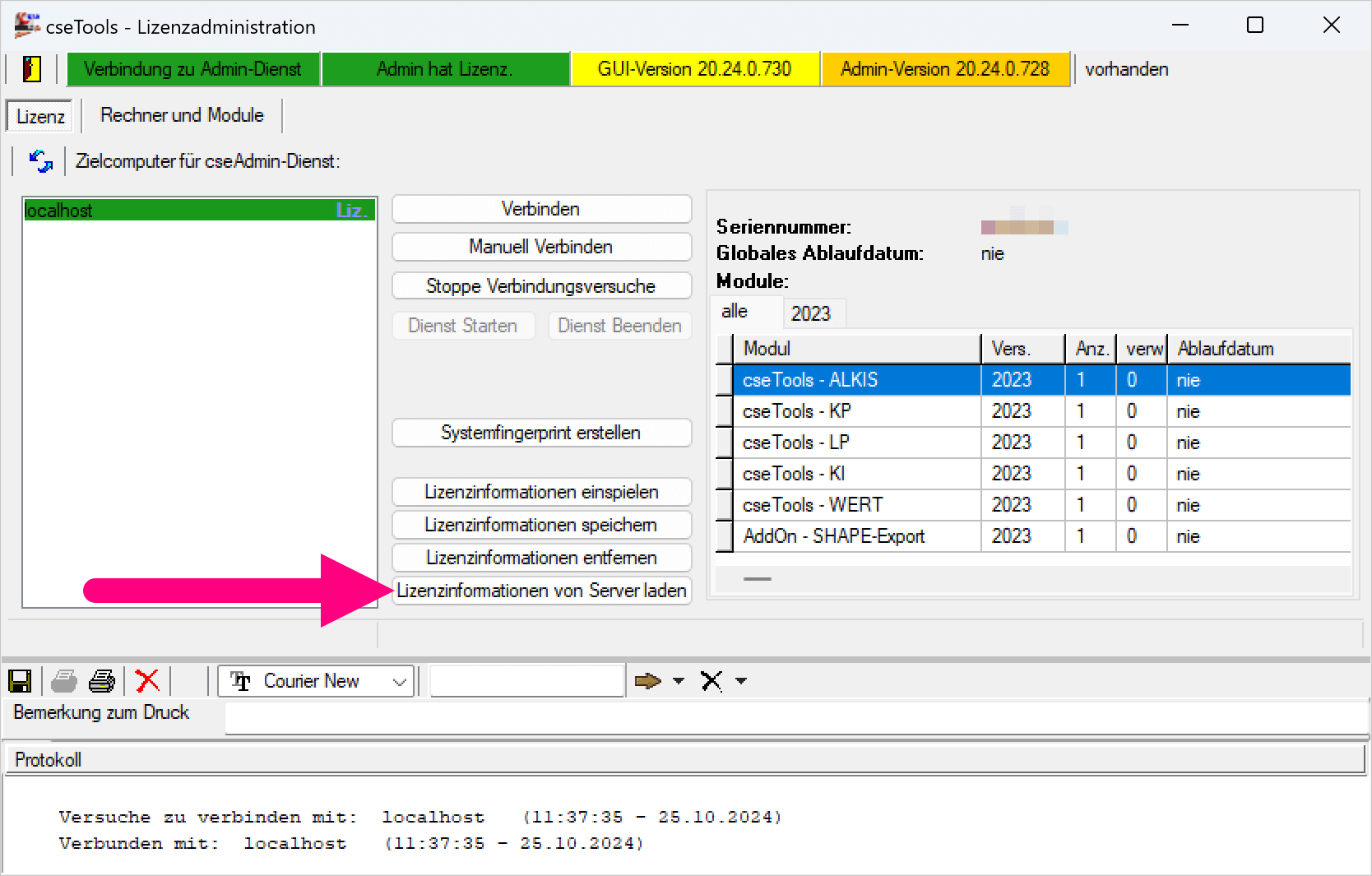Expand the dropdown next to black X

coord(741,681)
